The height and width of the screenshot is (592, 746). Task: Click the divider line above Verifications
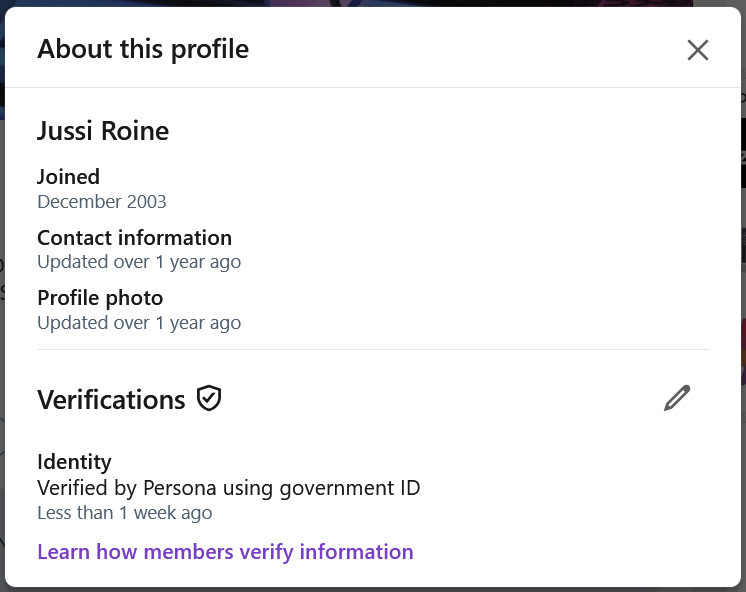[373, 349]
